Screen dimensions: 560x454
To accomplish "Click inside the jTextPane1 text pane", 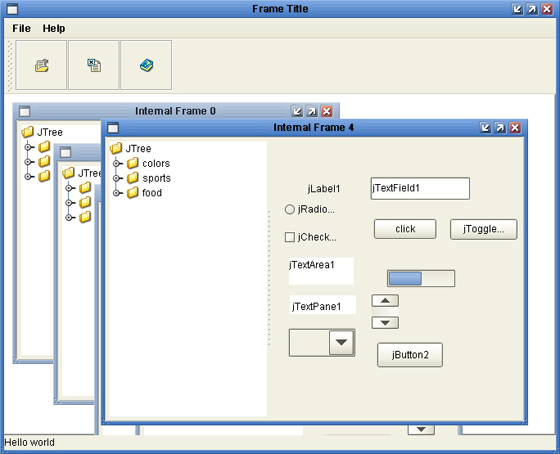I will 322,305.
